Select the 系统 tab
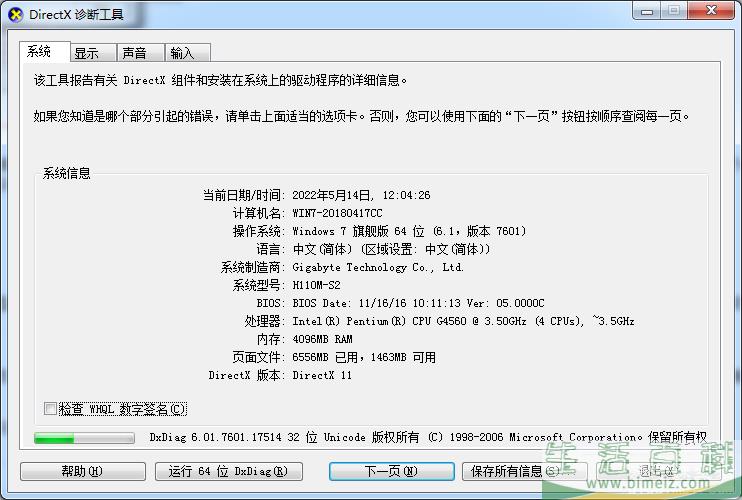The height and width of the screenshot is (500, 742). (45, 52)
